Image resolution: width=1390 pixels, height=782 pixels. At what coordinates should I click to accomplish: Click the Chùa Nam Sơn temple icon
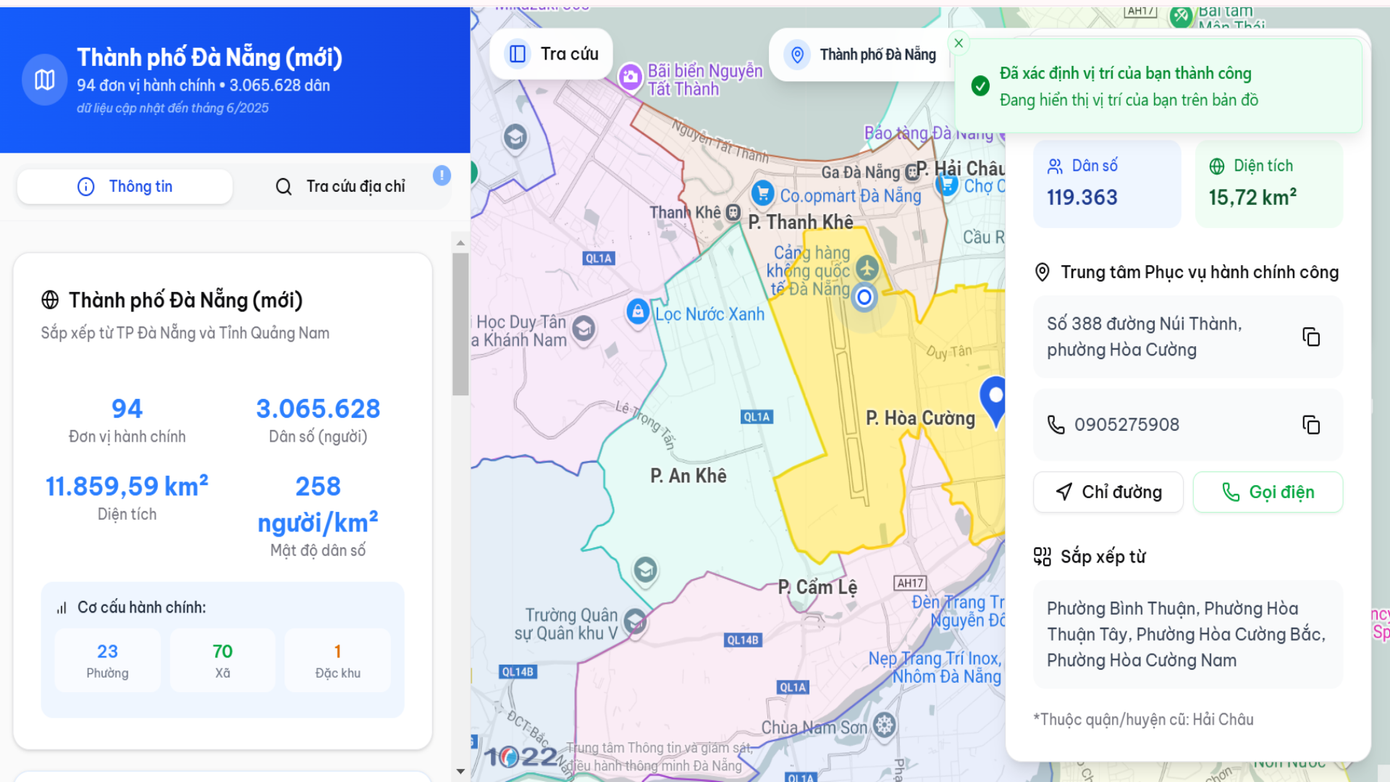pyautogui.click(x=884, y=726)
